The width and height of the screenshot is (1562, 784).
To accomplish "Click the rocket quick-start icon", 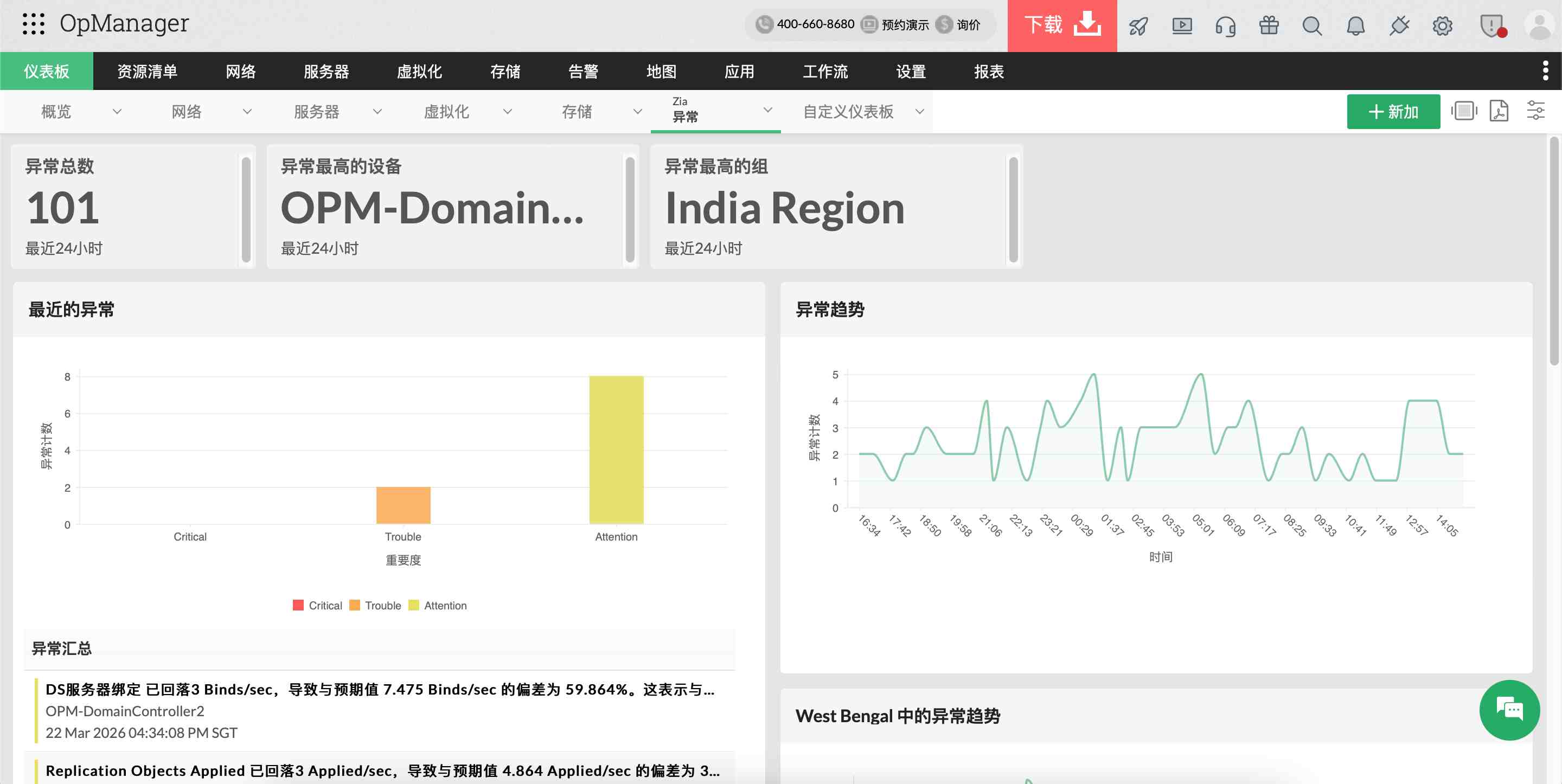I will (1138, 25).
